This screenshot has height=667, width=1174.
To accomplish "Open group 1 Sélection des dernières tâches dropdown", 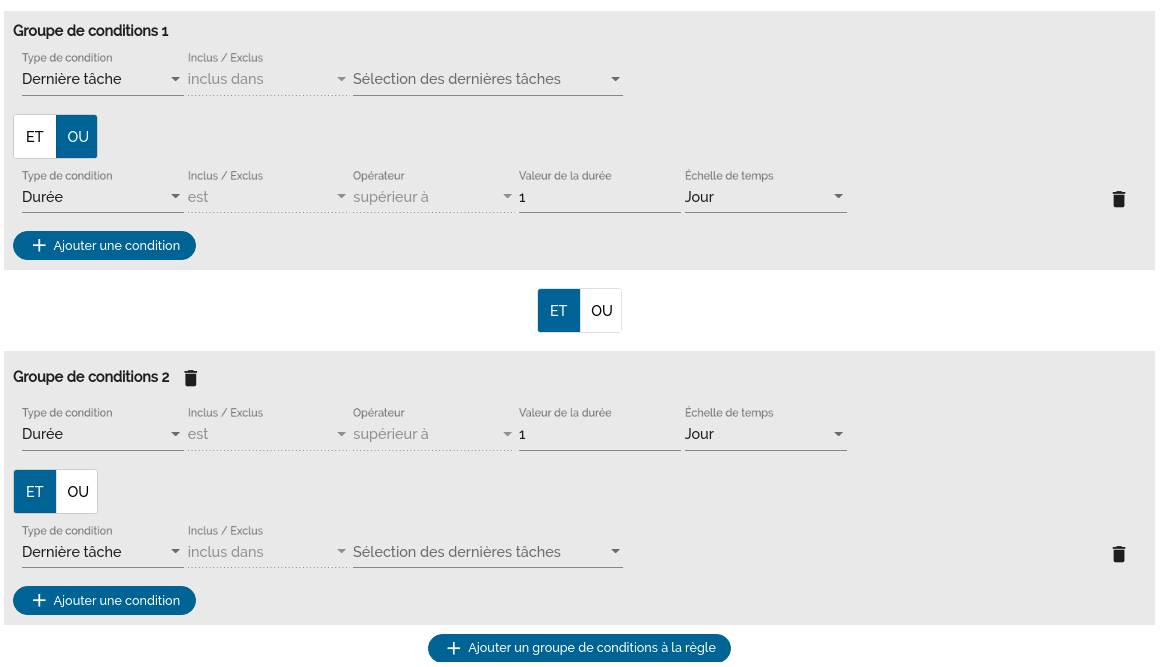I will [x=487, y=79].
